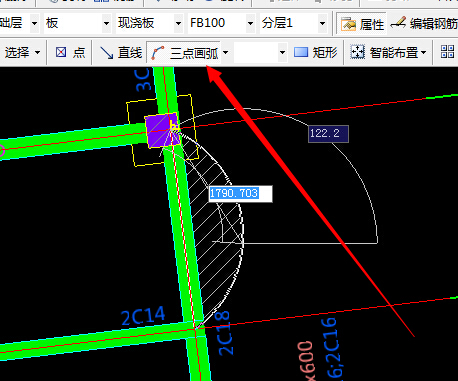Image resolution: width=458 pixels, height=381 pixels.
Task: Click the purple column at the beam junction
Action: 162,131
